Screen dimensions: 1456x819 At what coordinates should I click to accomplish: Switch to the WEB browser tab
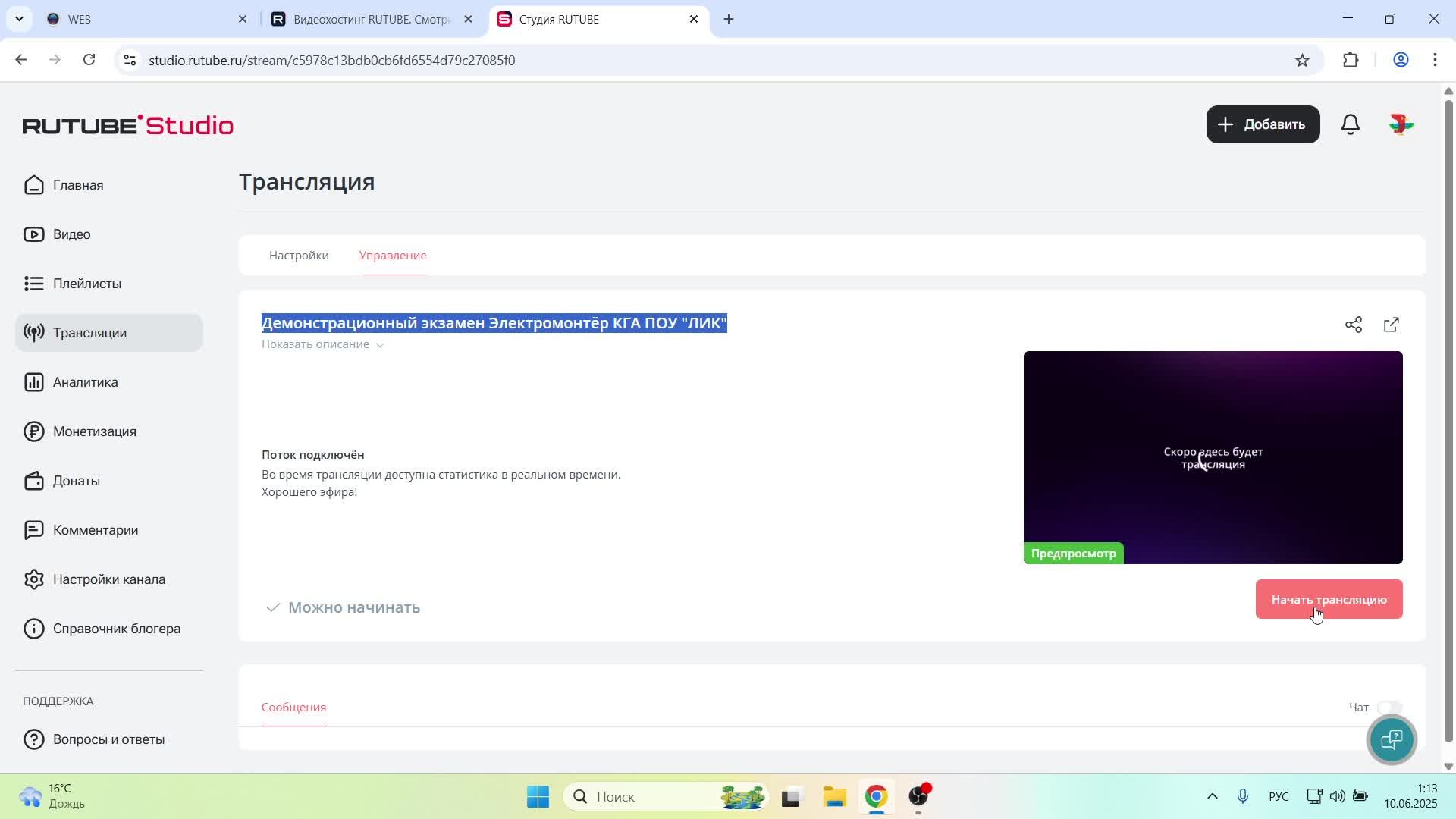click(147, 19)
